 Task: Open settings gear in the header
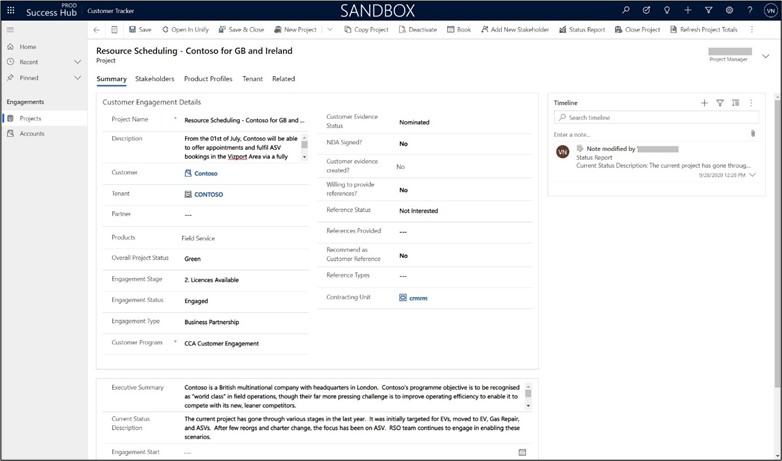[729, 10]
